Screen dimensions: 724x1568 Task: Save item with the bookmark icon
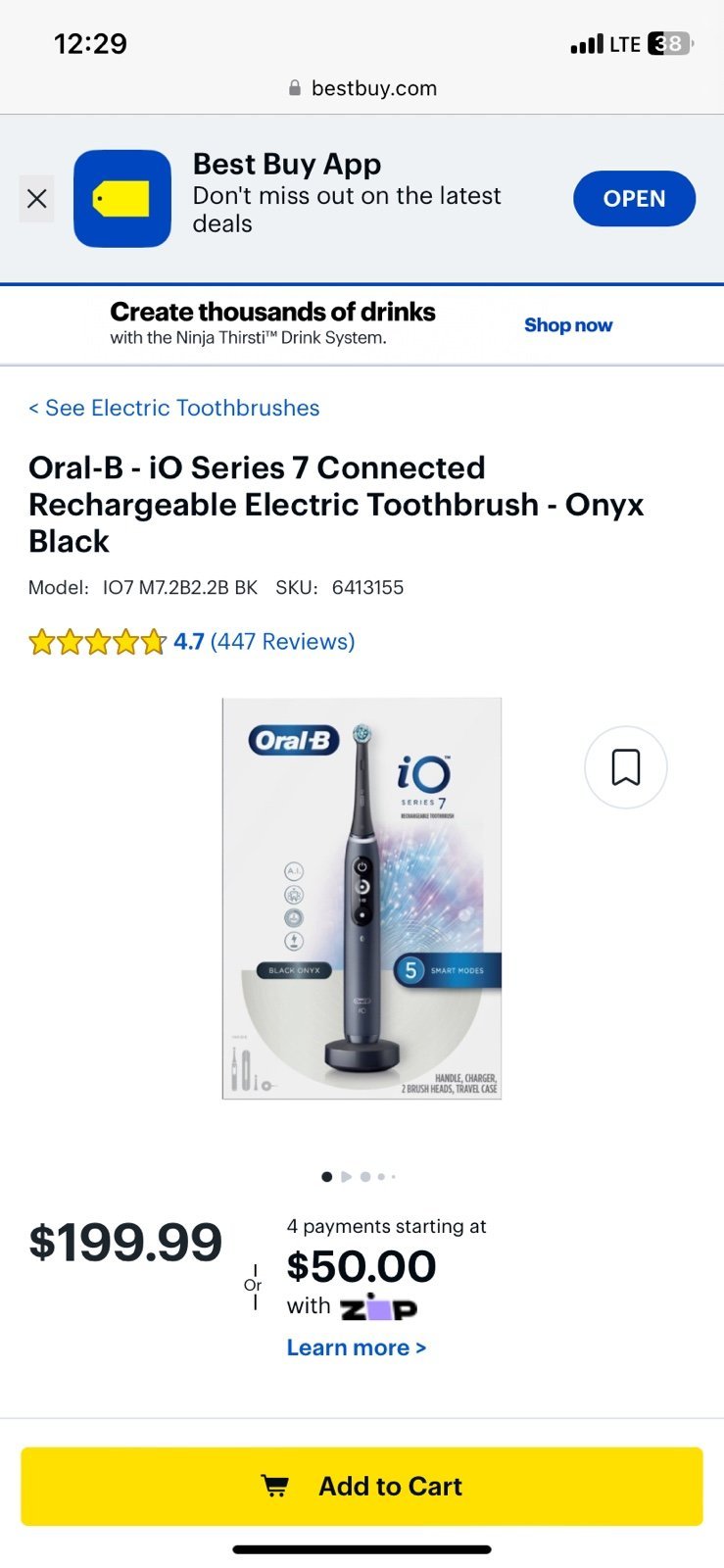[626, 767]
